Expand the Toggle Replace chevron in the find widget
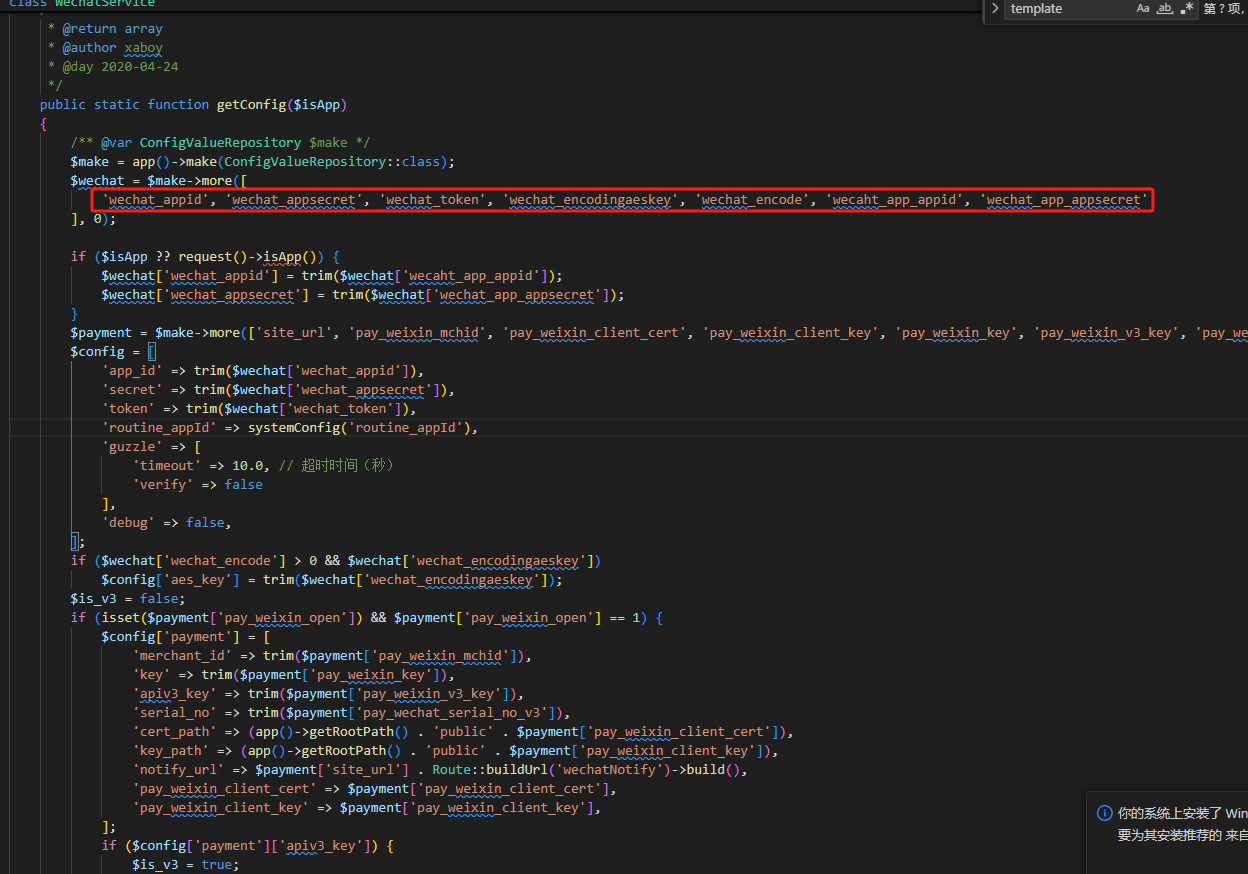1248x874 pixels. click(995, 8)
